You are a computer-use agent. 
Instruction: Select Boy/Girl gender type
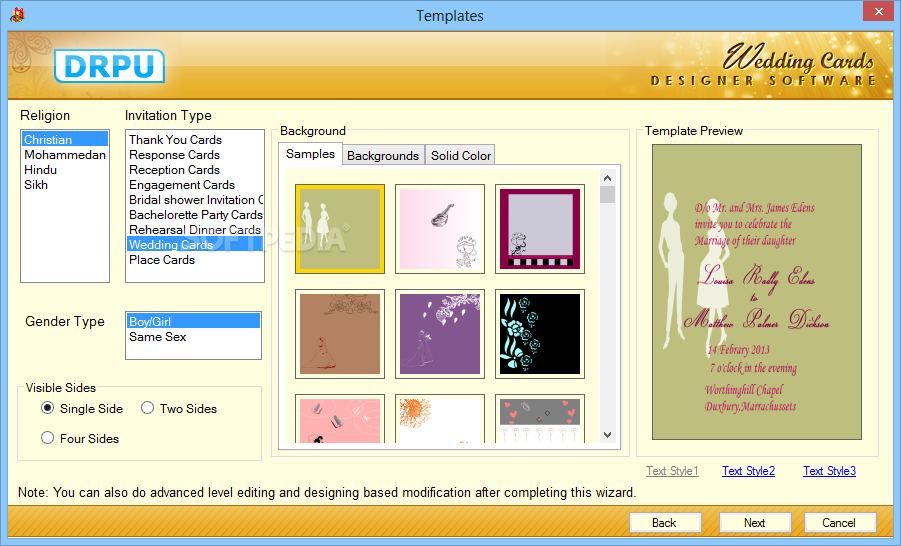coord(193,321)
